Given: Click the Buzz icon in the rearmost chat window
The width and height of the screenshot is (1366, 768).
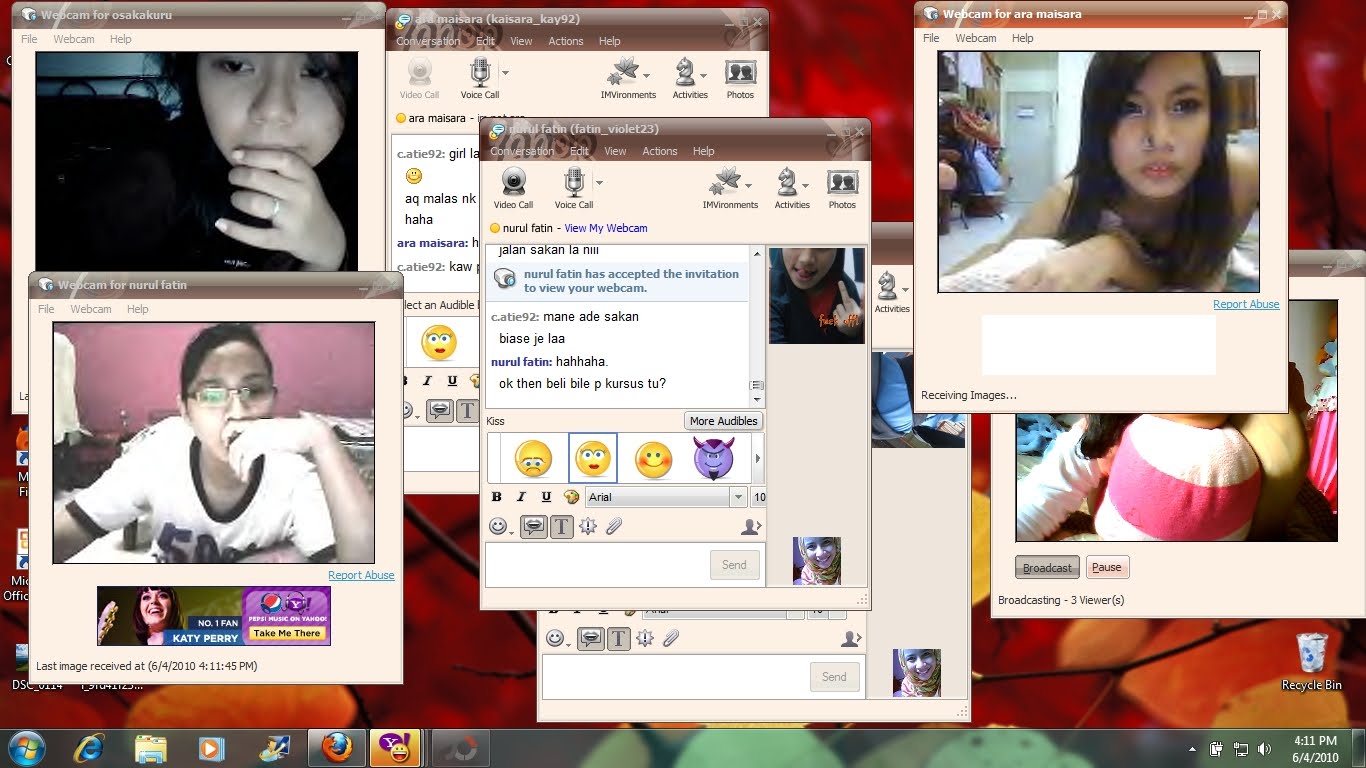Looking at the screenshot, I should pyautogui.click(x=645, y=638).
